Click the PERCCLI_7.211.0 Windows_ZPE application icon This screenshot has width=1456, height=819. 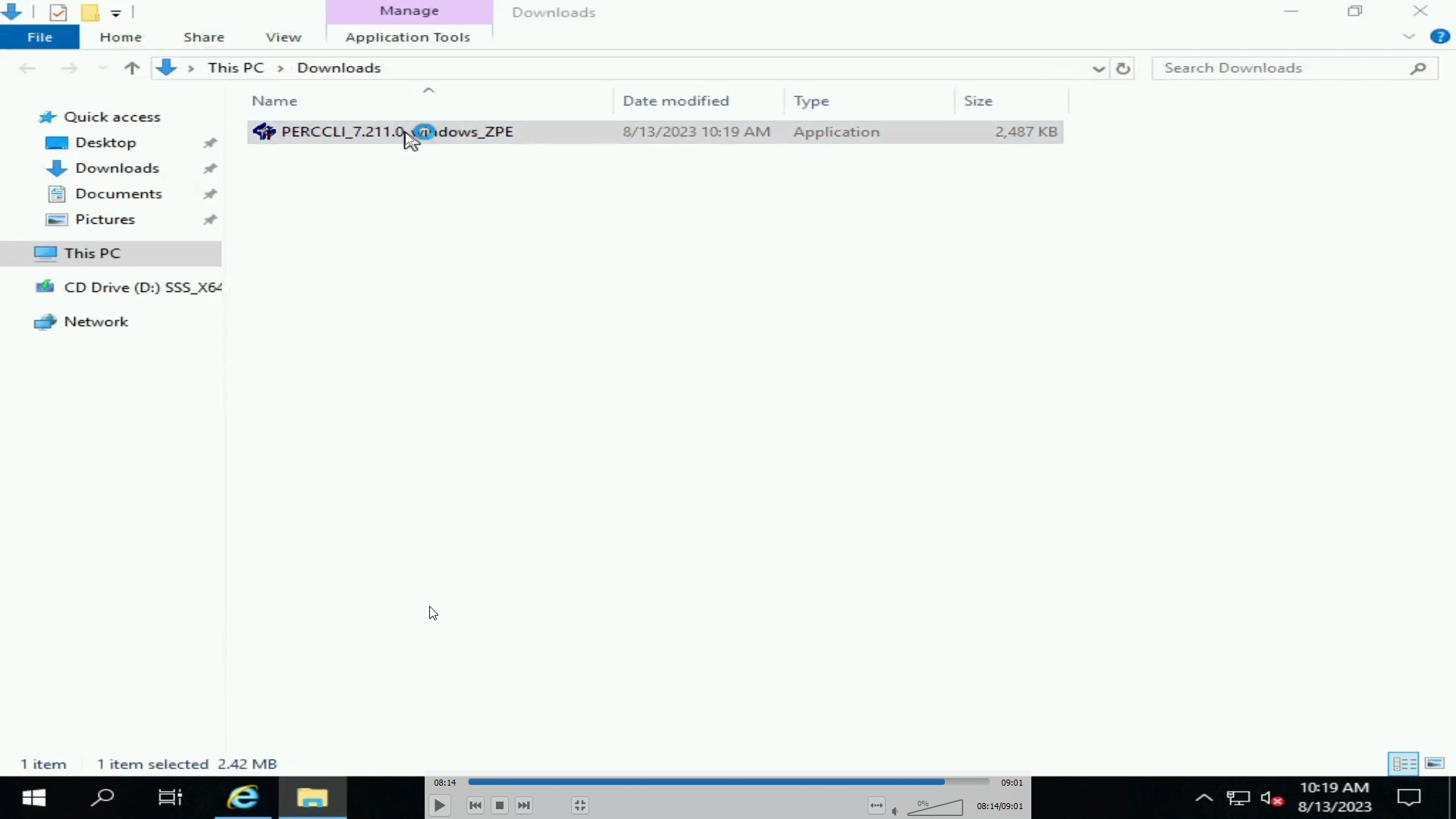264,131
